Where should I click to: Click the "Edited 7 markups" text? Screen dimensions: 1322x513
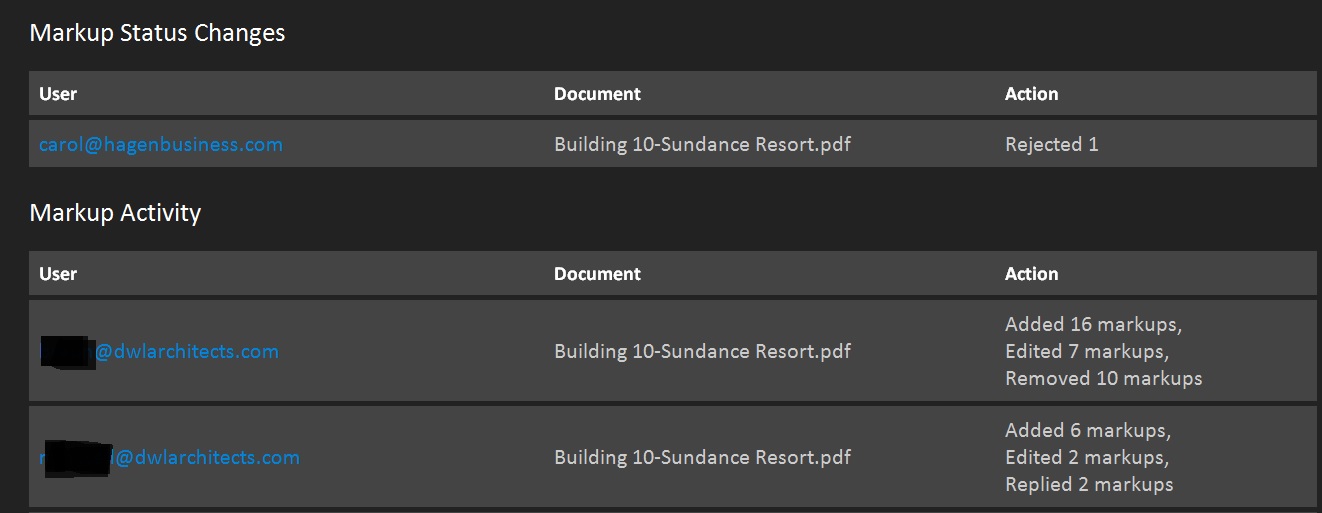pyautogui.click(x=1086, y=352)
